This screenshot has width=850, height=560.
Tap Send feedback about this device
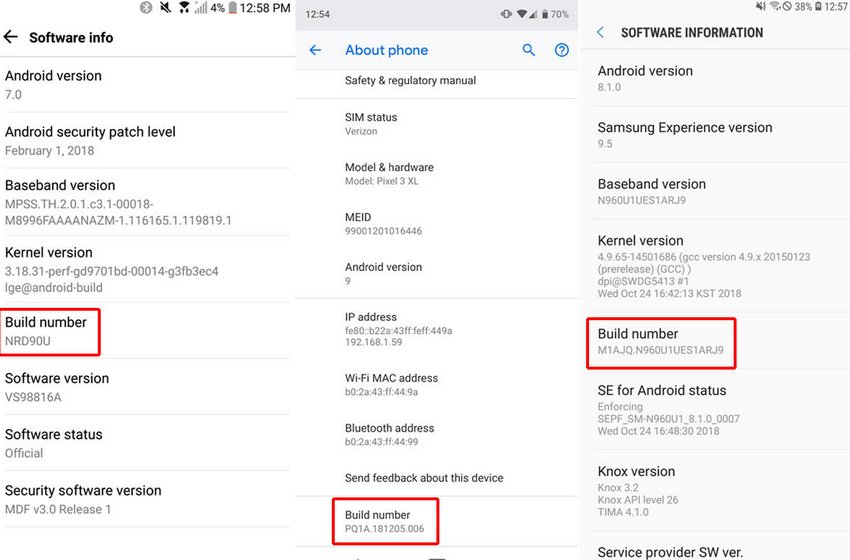424,478
